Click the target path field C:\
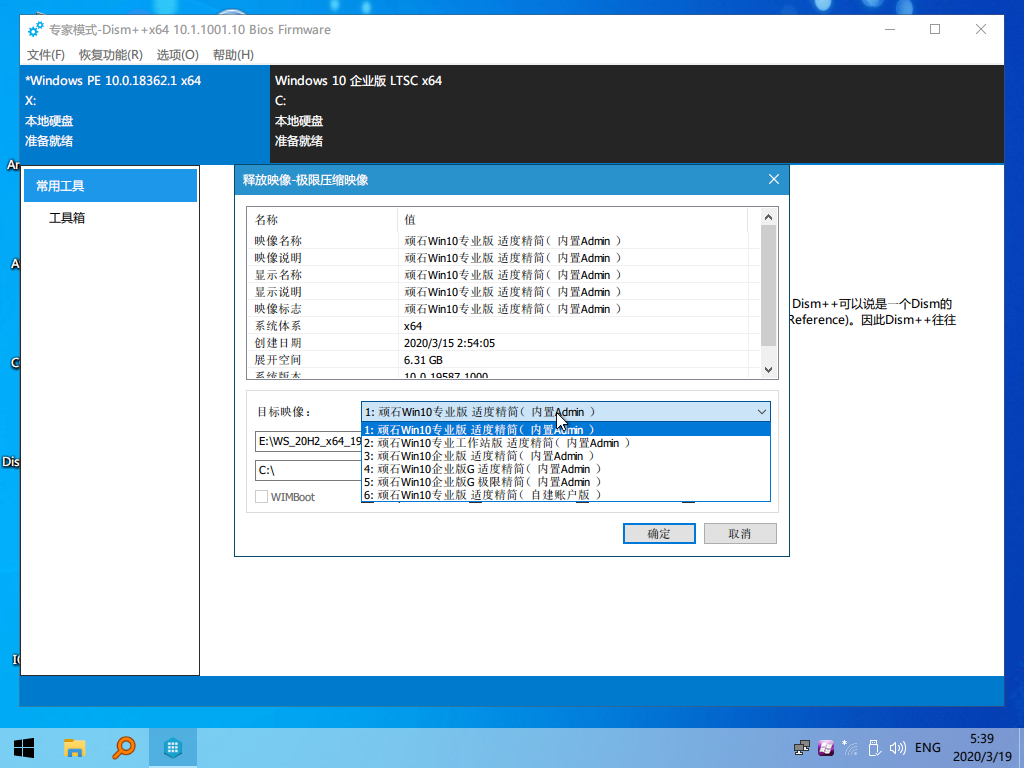Viewport: 1024px width, 768px height. tap(308, 470)
